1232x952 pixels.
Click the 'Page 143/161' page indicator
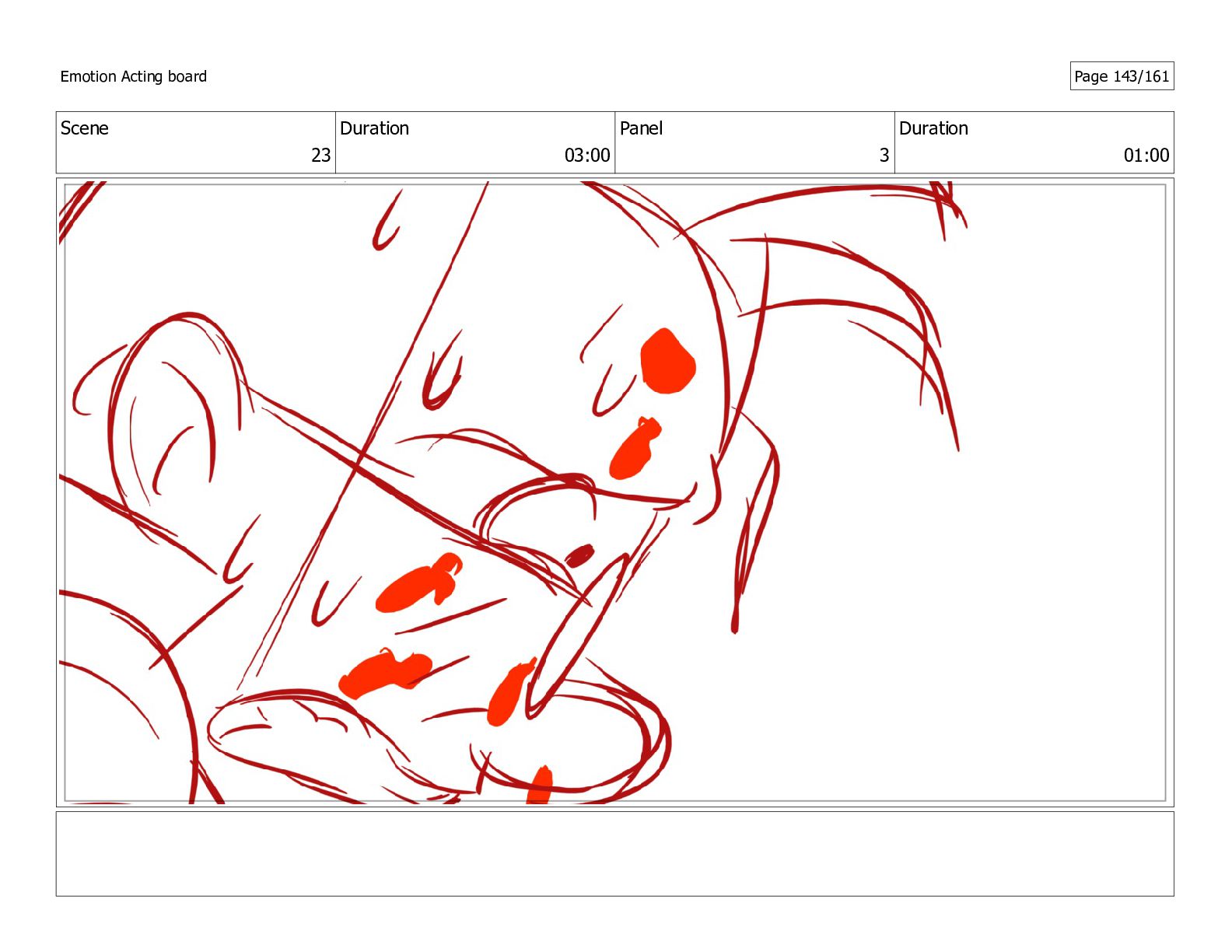[1122, 76]
